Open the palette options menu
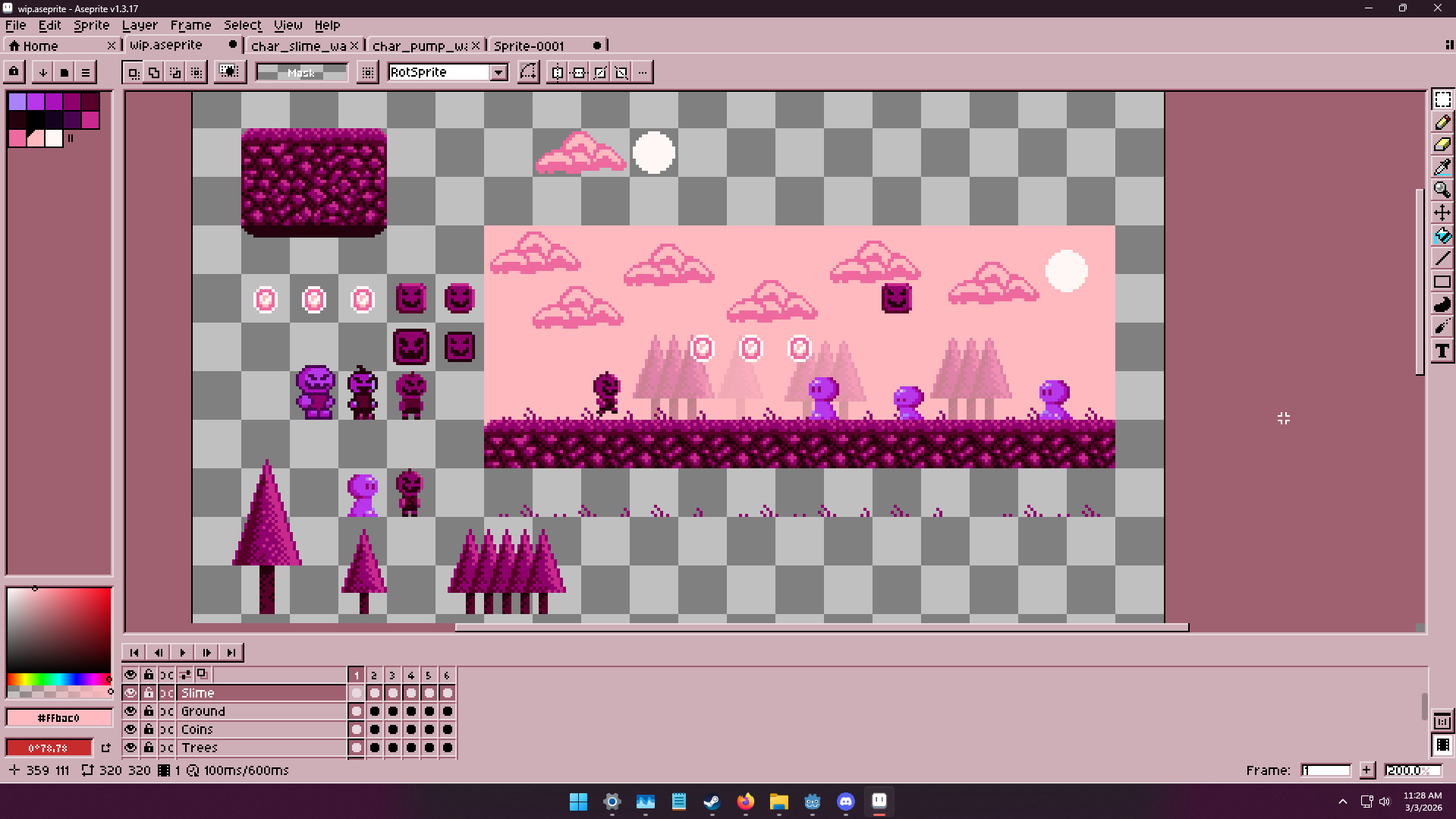 pos(86,72)
